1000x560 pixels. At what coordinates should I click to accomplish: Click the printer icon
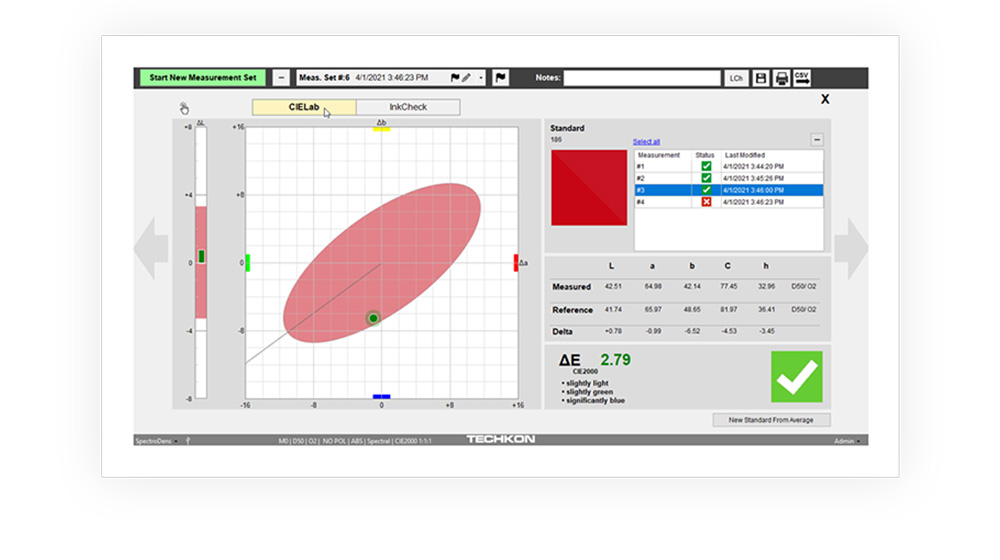[x=782, y=78]
